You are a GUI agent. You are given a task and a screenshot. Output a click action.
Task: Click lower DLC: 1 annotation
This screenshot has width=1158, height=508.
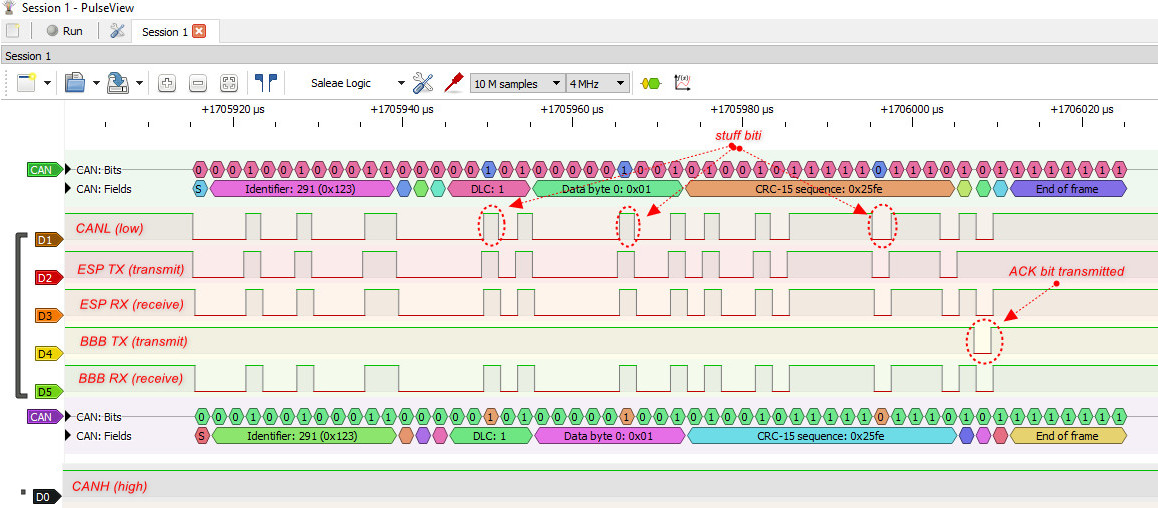point(490,436)
